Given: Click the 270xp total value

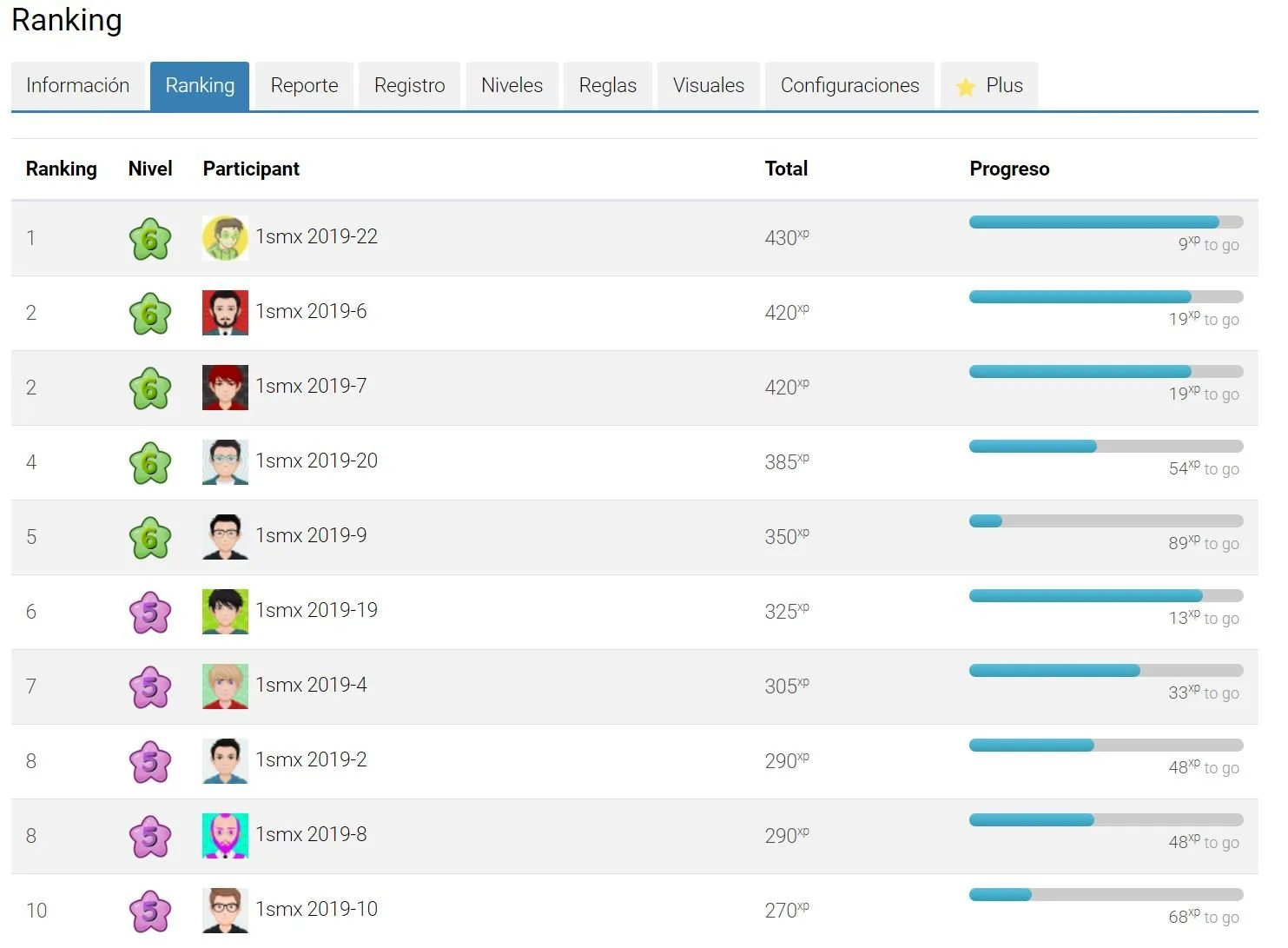Looking at the screenshot, I should pyautogui.click(x=787, y=910).
